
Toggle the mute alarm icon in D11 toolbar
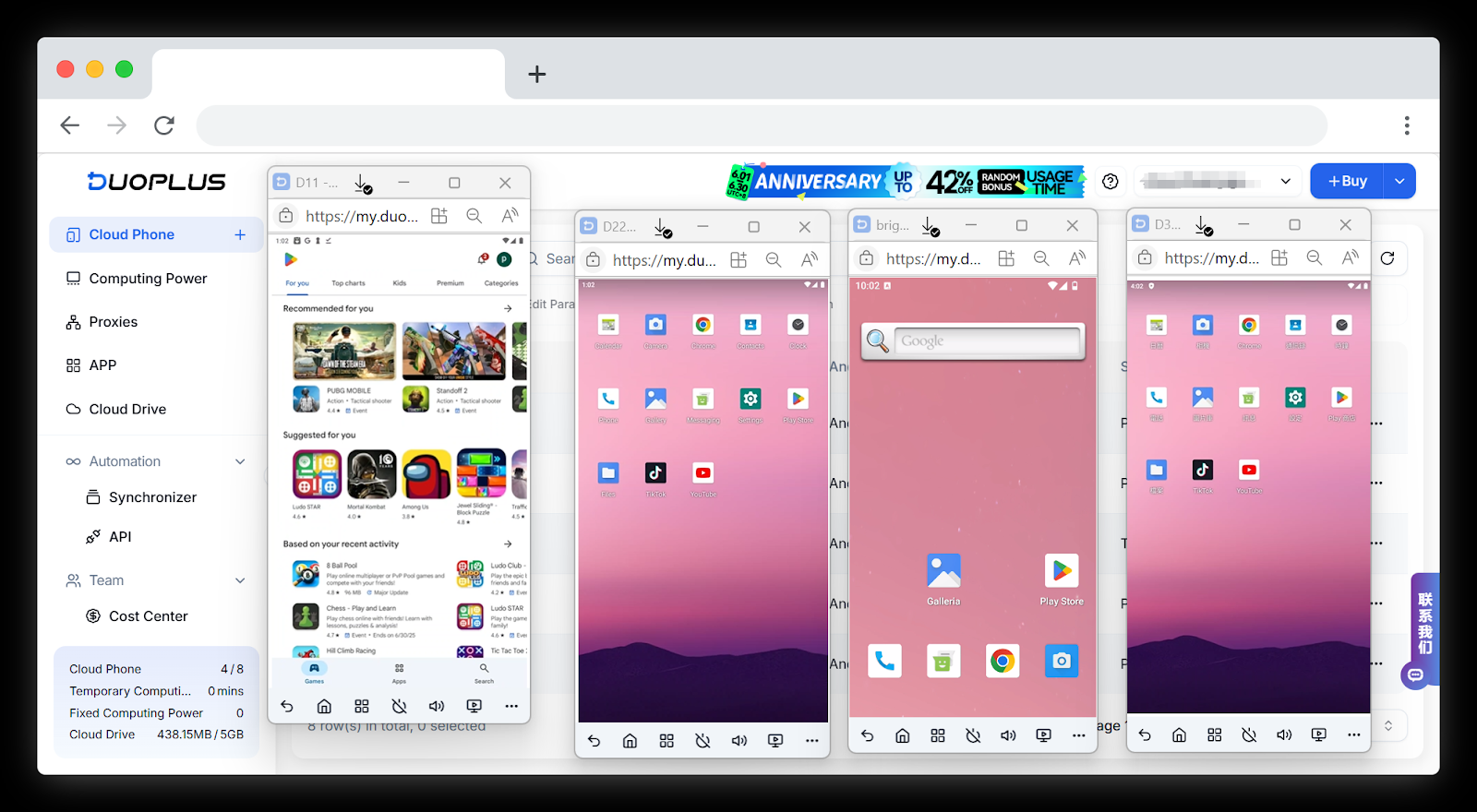(399, 706)
